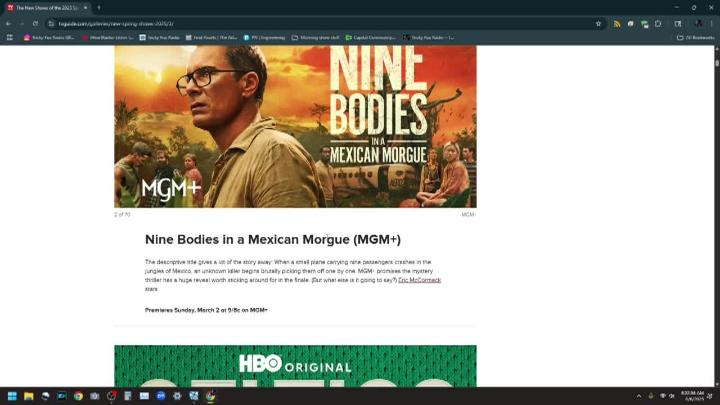720x405 pixels.
Task: Click the 'Premieres Sunday, March 2' line
Action: click(206, 310)
